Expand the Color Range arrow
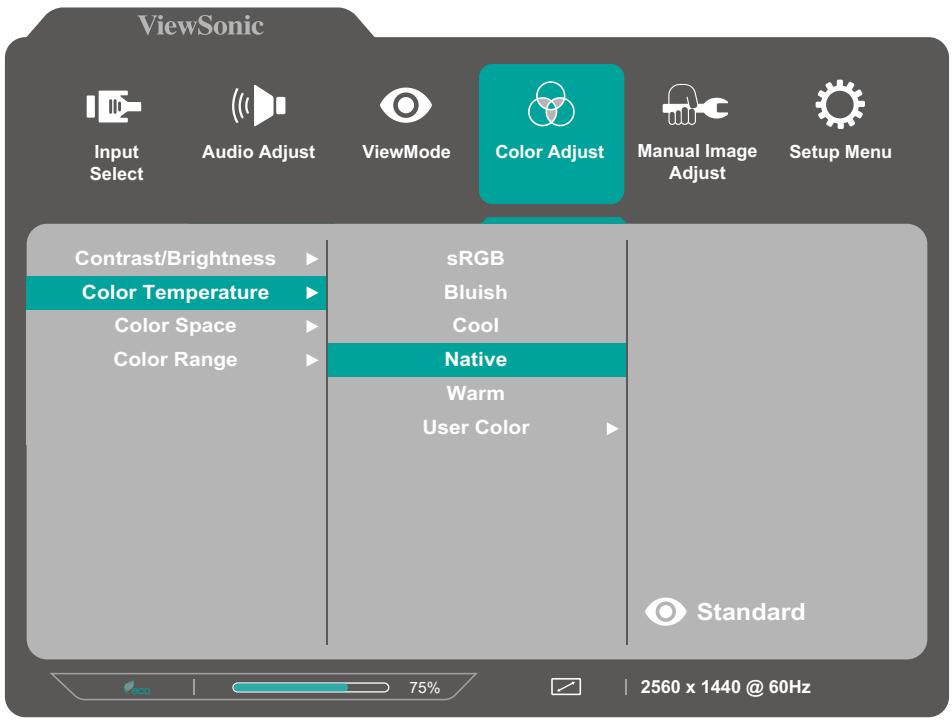952x720 pixels. [x=312, y=360]
